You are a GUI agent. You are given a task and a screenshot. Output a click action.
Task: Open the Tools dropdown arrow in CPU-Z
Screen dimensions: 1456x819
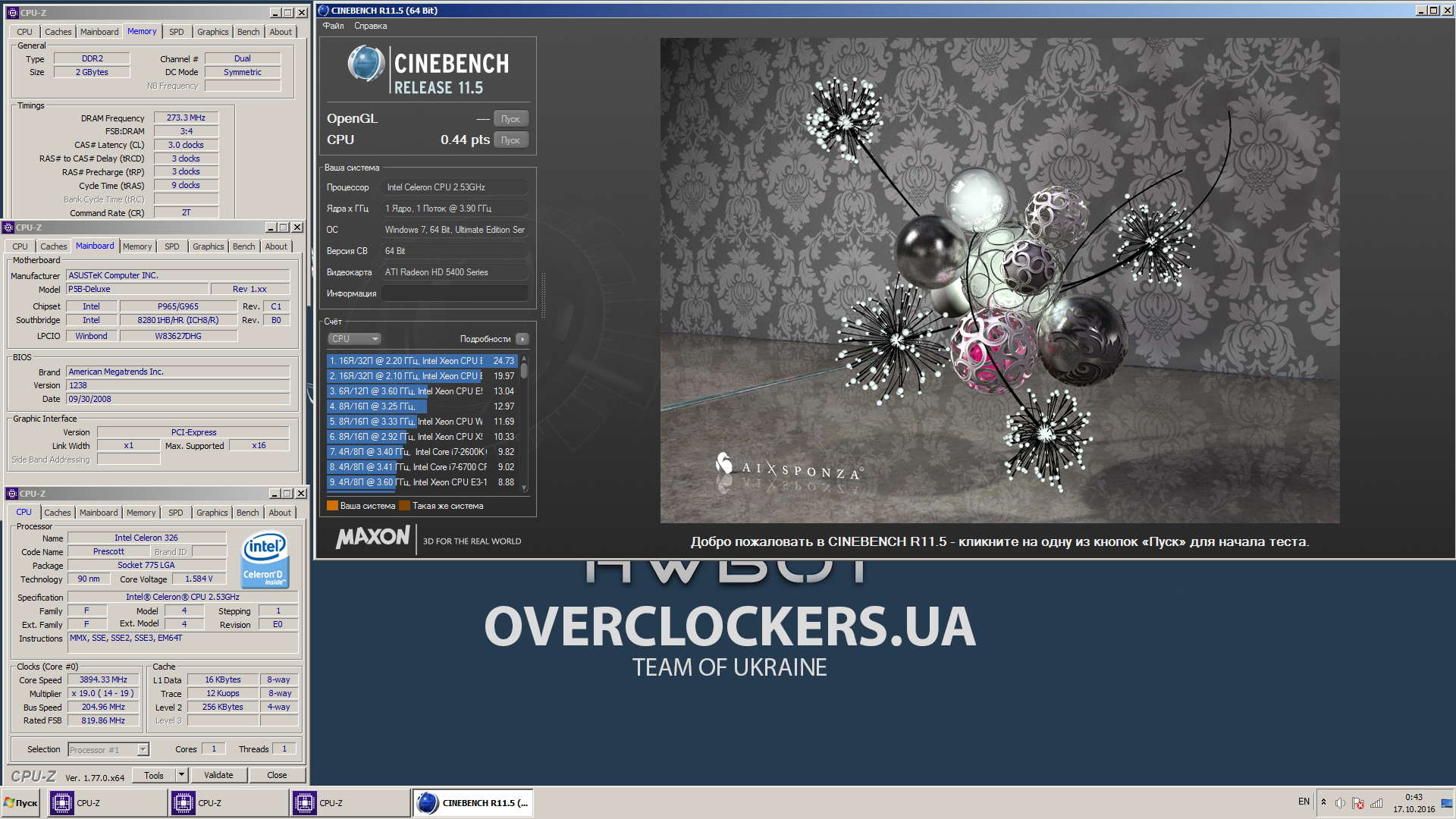[x=181, y=775]
